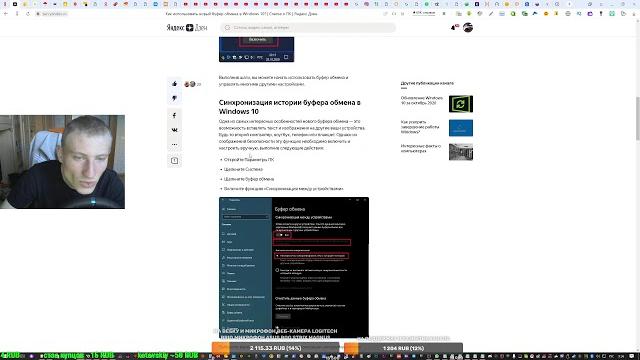Open thumbnail of speeding up Windows article

pyautogui.click(x=461, y=128)
